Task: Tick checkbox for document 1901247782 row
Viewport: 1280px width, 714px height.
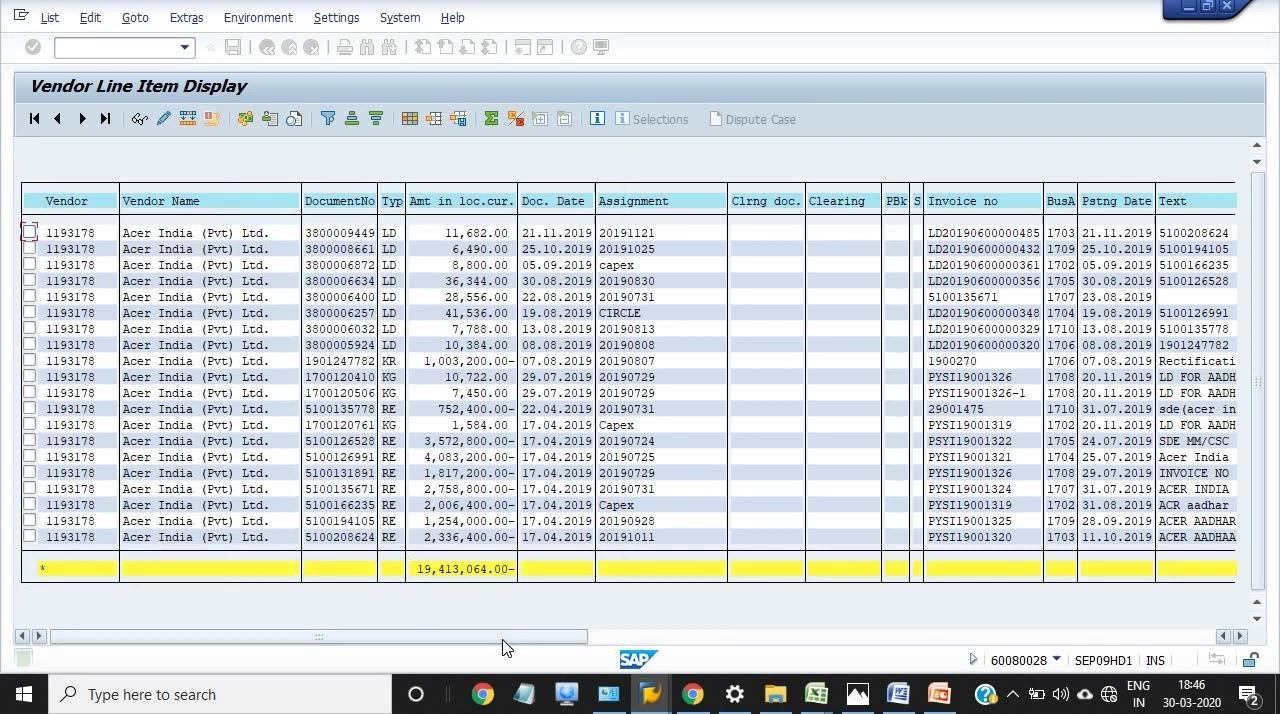Action: click(30, 360)
